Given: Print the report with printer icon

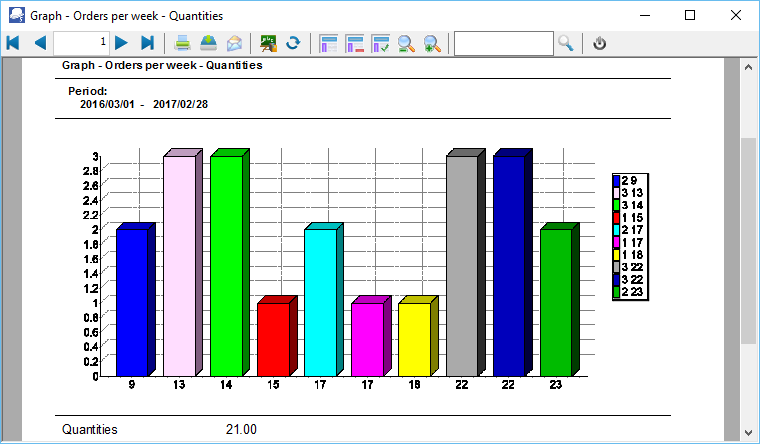Looking at the screenshot, I should (183, 43).
